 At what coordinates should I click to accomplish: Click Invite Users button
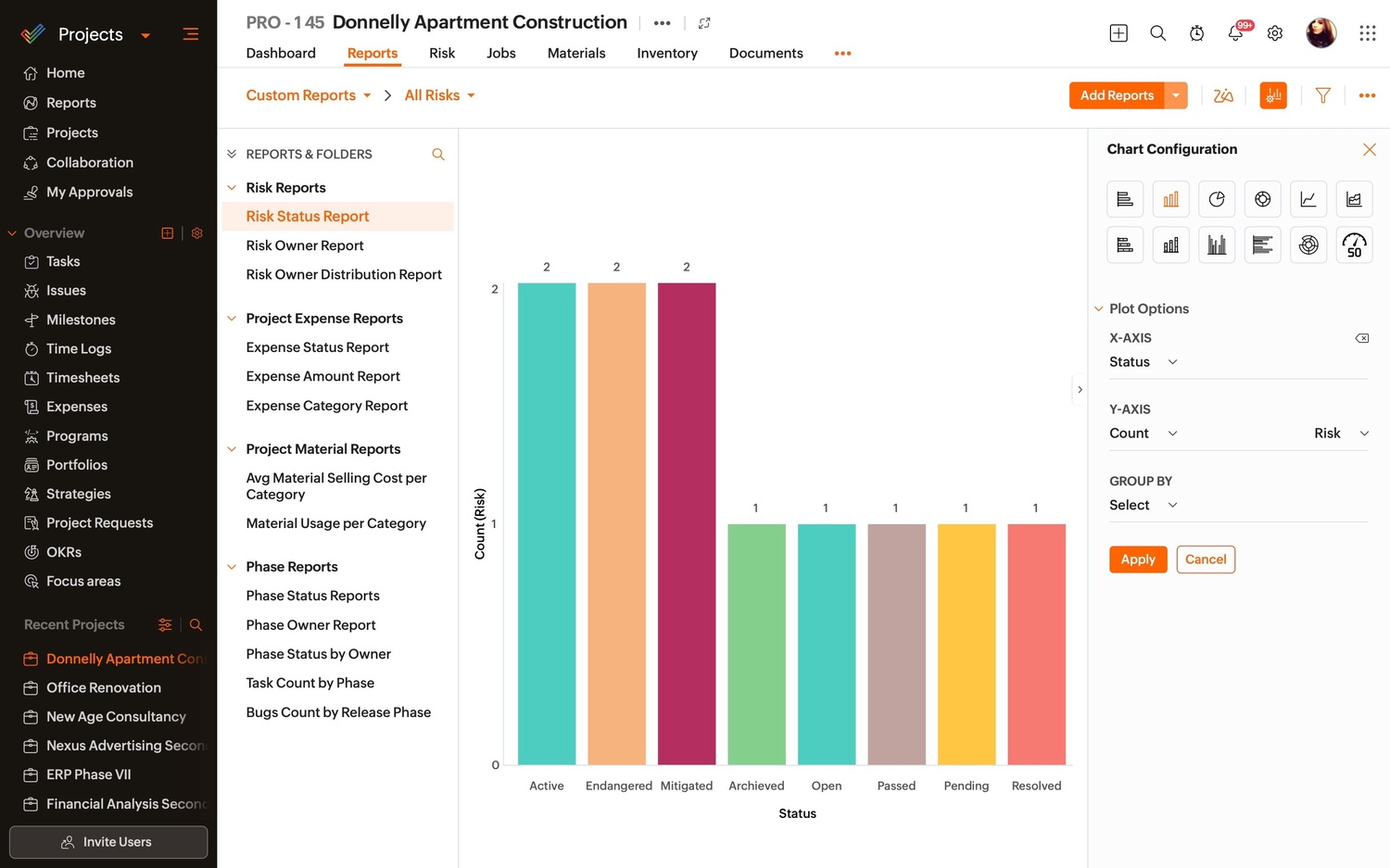(108, 842)
